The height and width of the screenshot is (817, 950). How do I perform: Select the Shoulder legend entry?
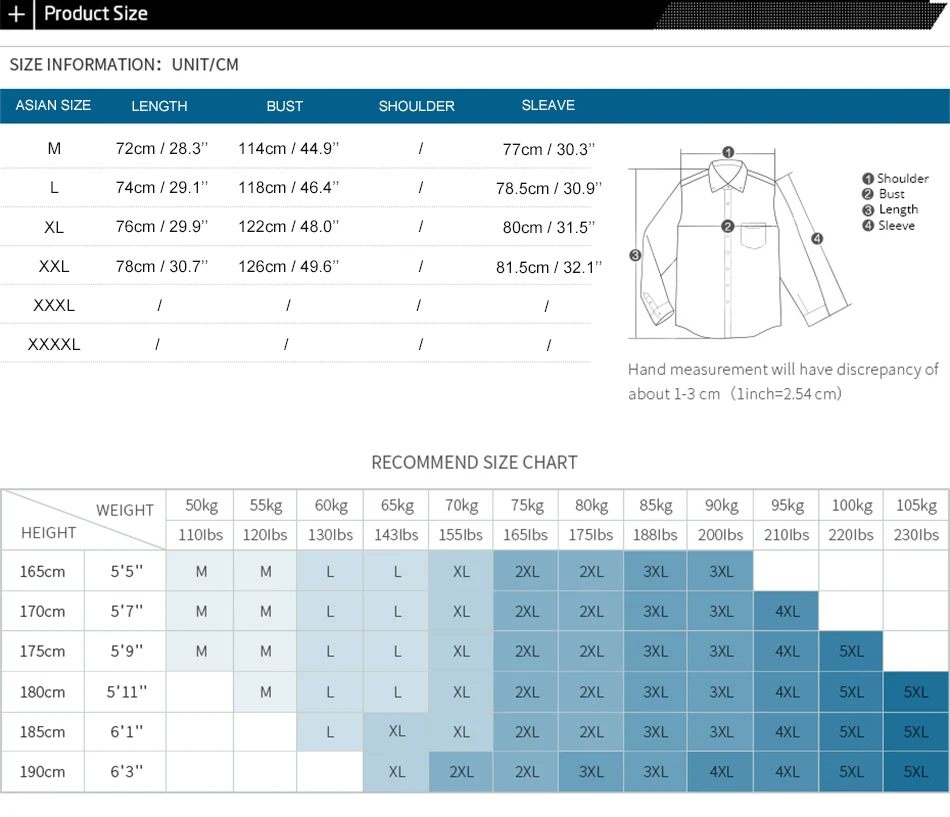pos(895,178)
